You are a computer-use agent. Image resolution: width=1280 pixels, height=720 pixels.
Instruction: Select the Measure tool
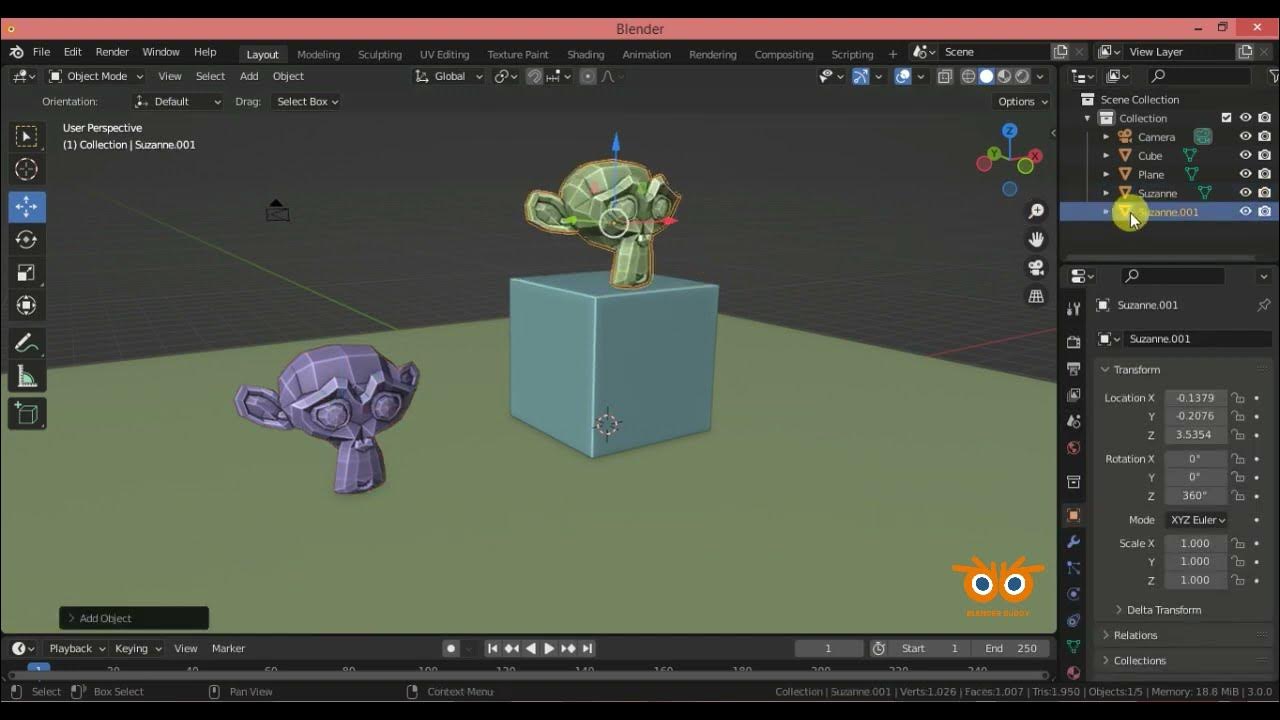(x=27, y=377)
